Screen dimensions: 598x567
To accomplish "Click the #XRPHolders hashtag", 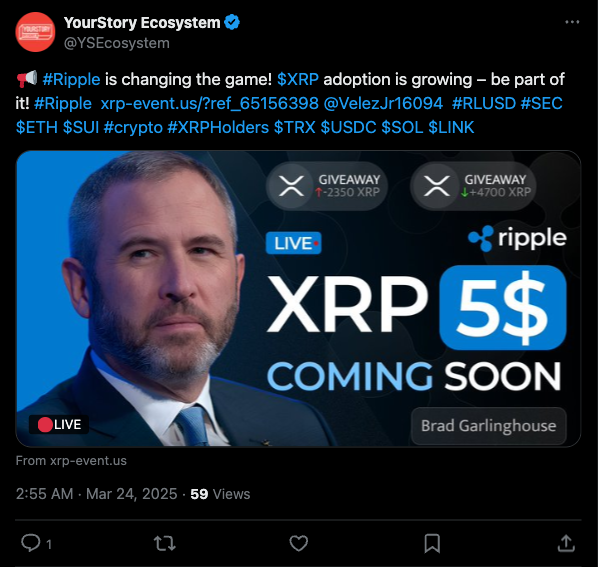I will coord(218,127).
